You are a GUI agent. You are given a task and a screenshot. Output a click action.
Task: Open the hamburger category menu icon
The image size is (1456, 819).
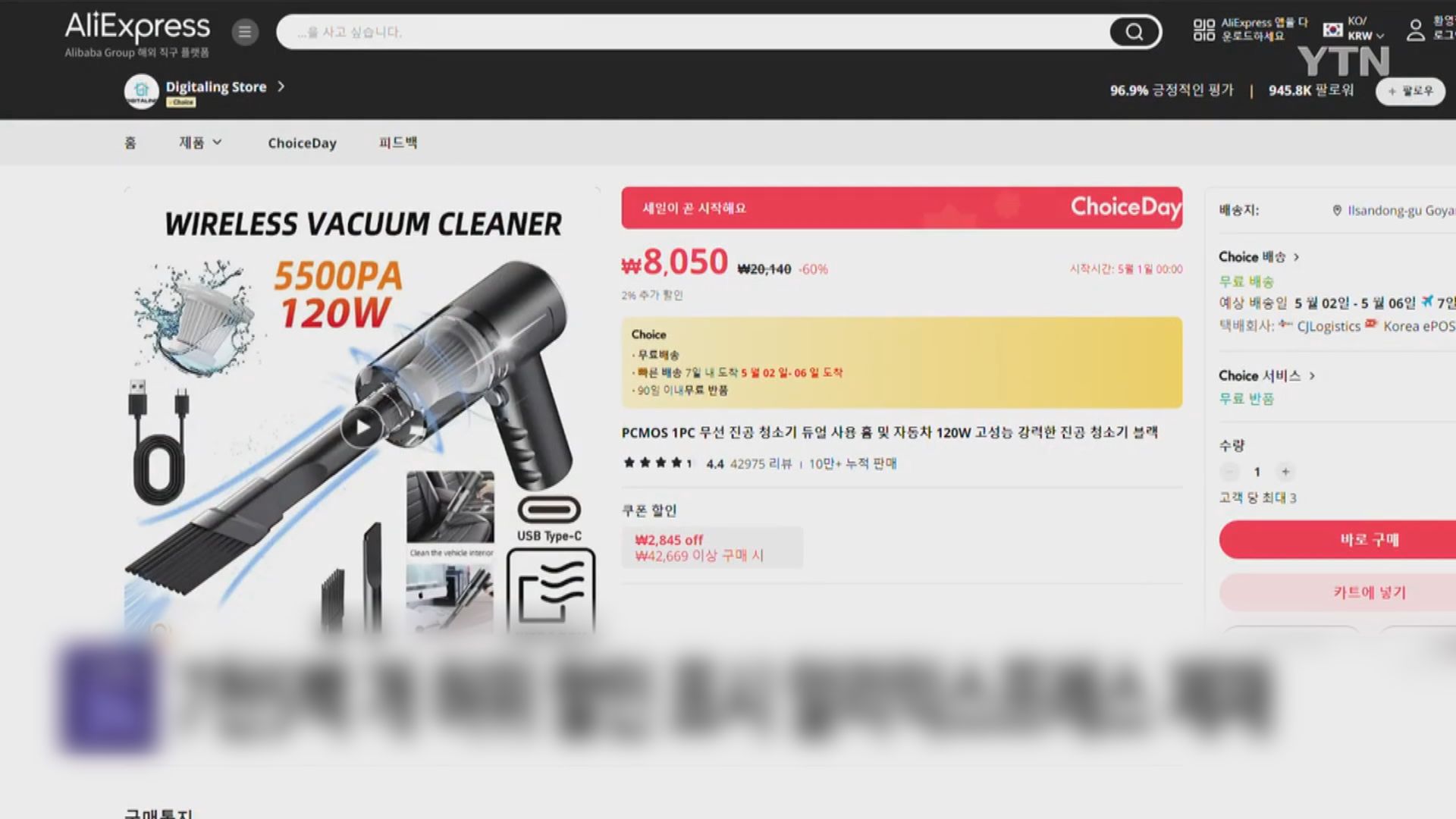(245, 32)
